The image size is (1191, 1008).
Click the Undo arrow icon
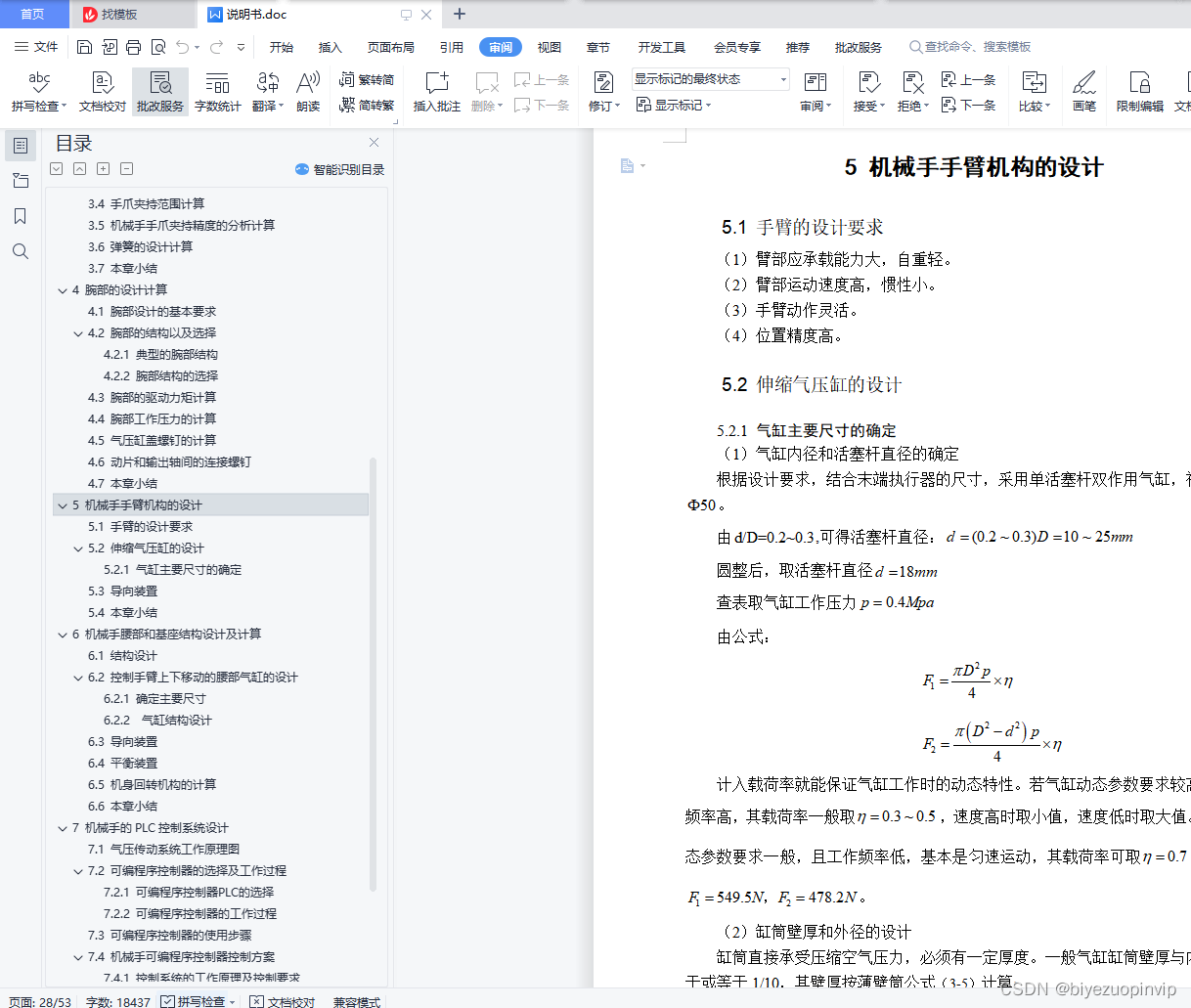tap(184, 47)
